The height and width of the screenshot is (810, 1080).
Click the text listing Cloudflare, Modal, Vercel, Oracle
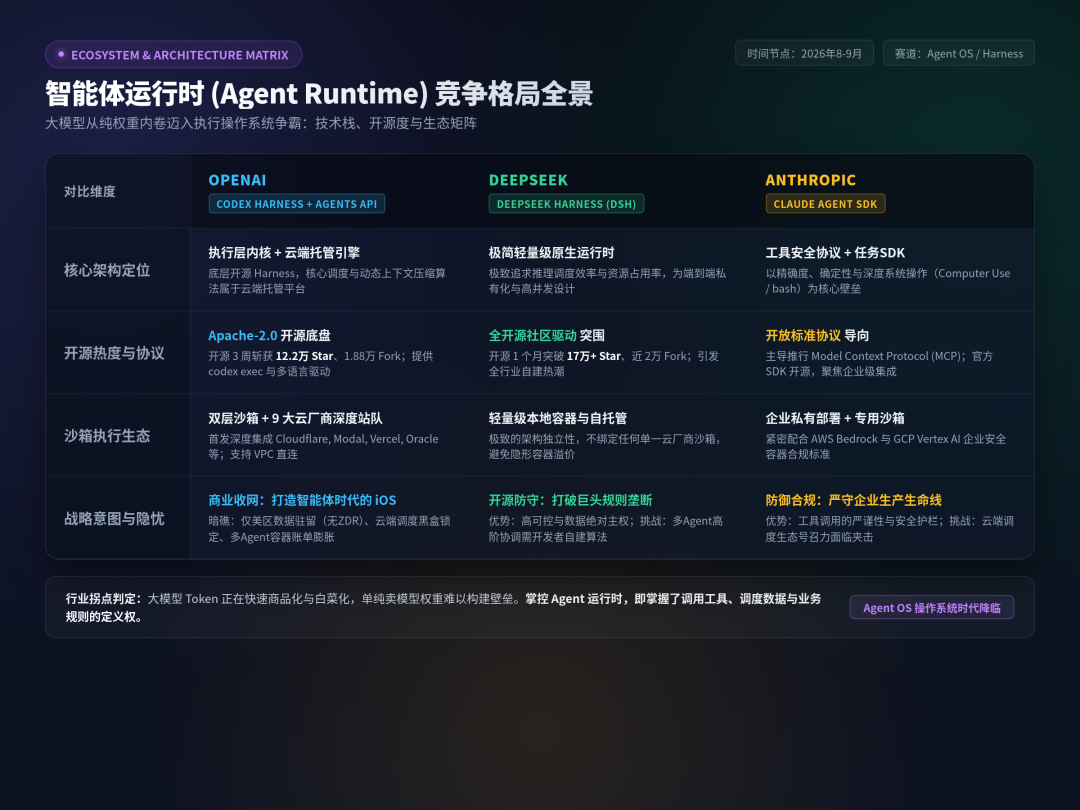(323, 446)
